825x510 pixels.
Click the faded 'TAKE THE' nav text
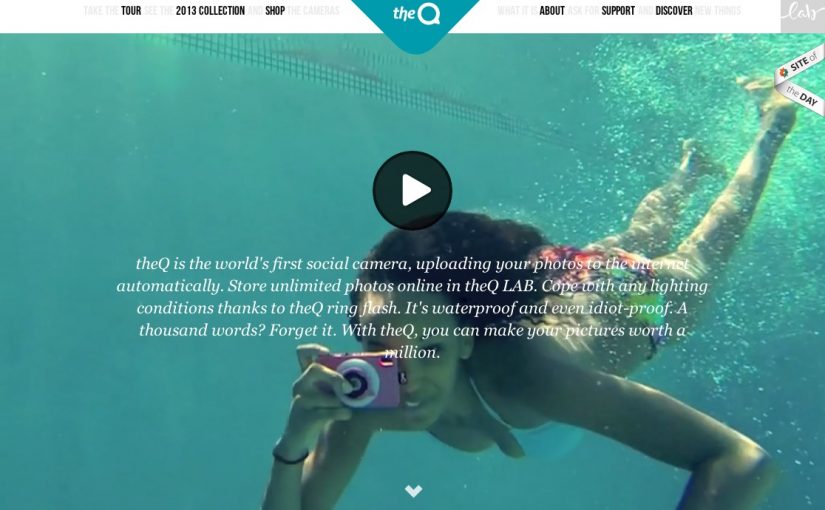101,11
